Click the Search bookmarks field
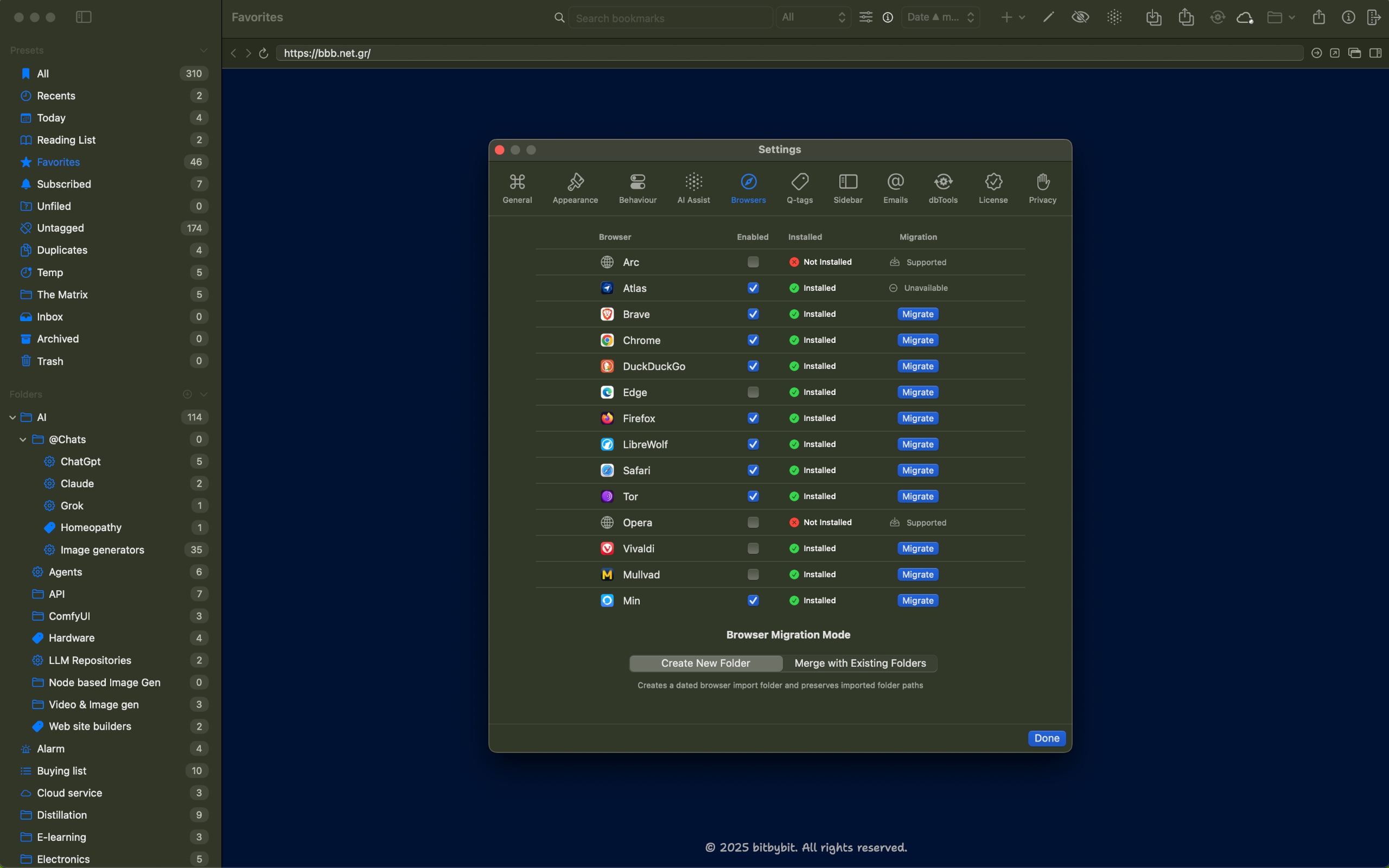 coord(671,18)
